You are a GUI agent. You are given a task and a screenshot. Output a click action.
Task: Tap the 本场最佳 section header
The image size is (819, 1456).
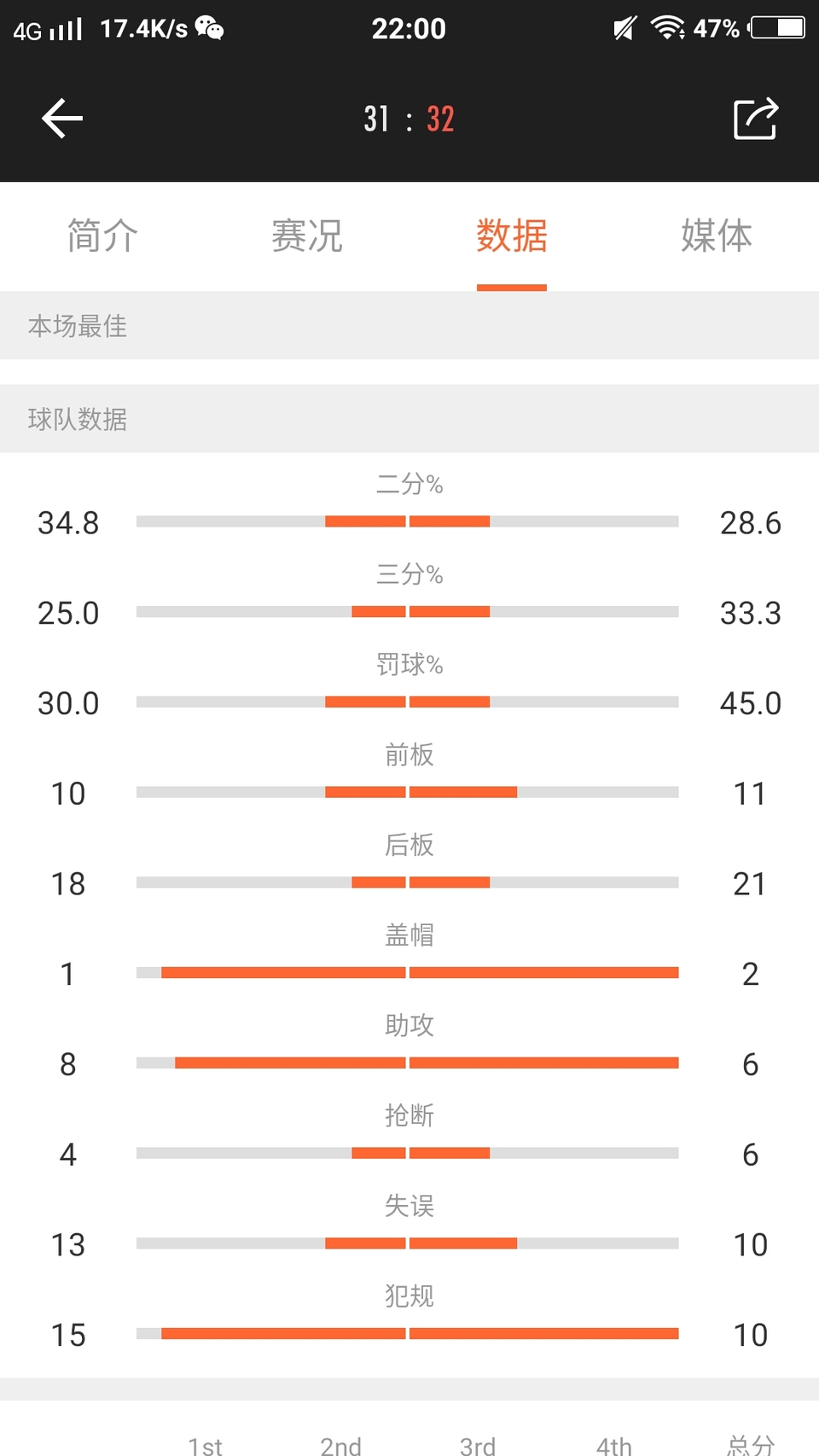point(409,325)
